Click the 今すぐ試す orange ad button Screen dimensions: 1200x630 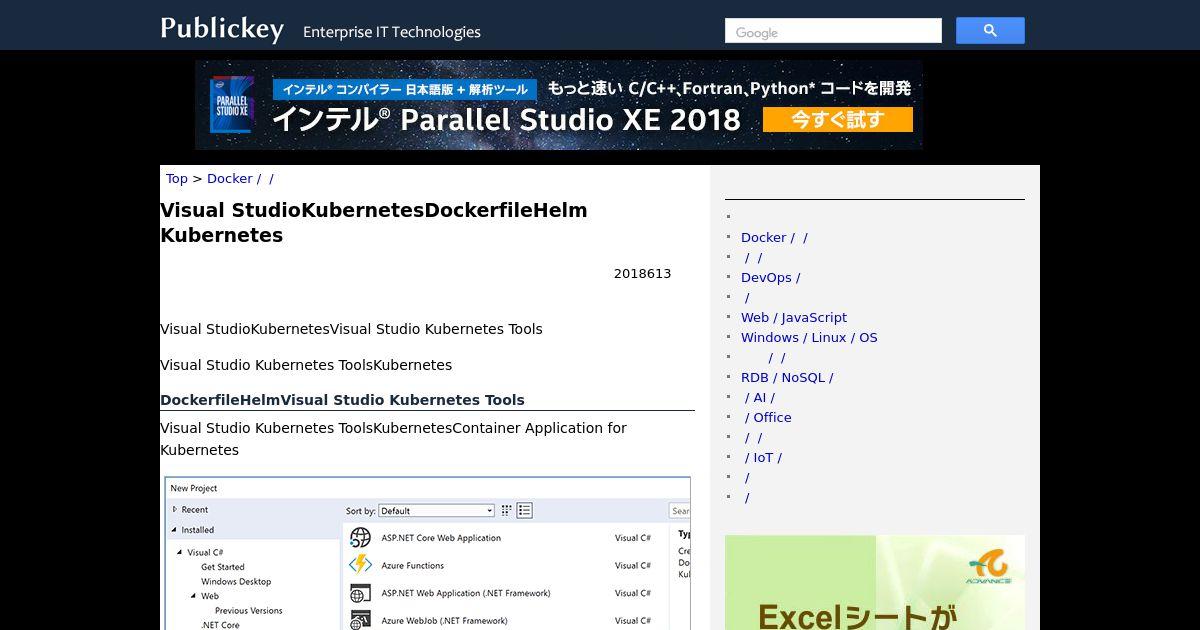point(838,120)
